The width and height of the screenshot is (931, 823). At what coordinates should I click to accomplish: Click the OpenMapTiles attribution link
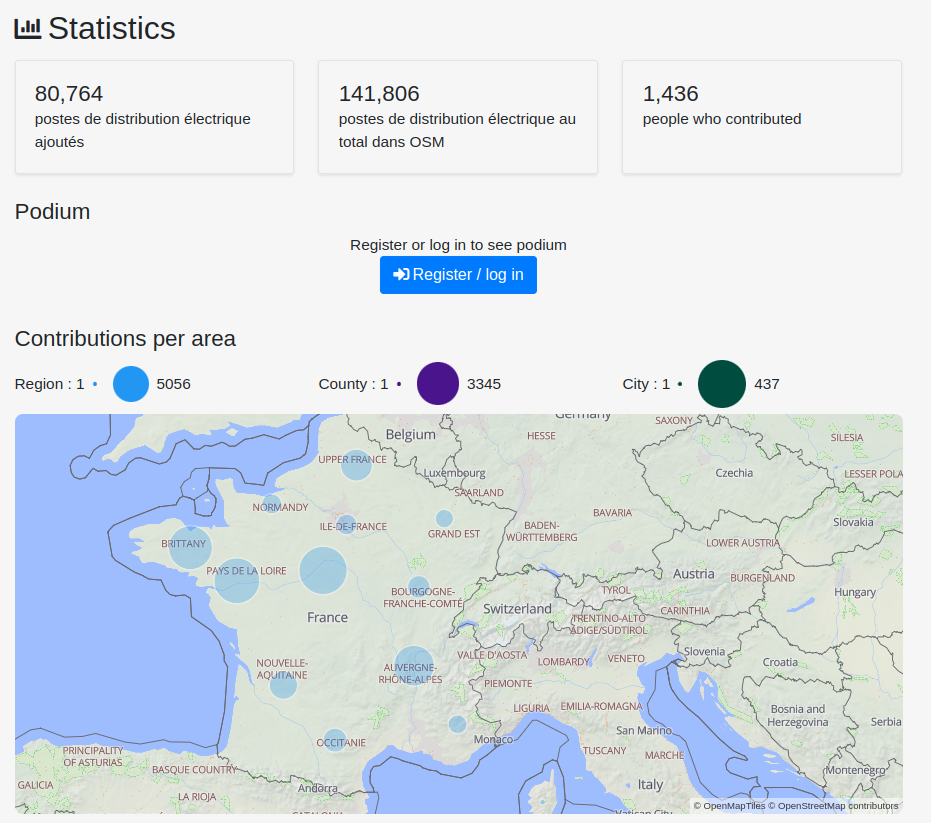coord(730,806)
